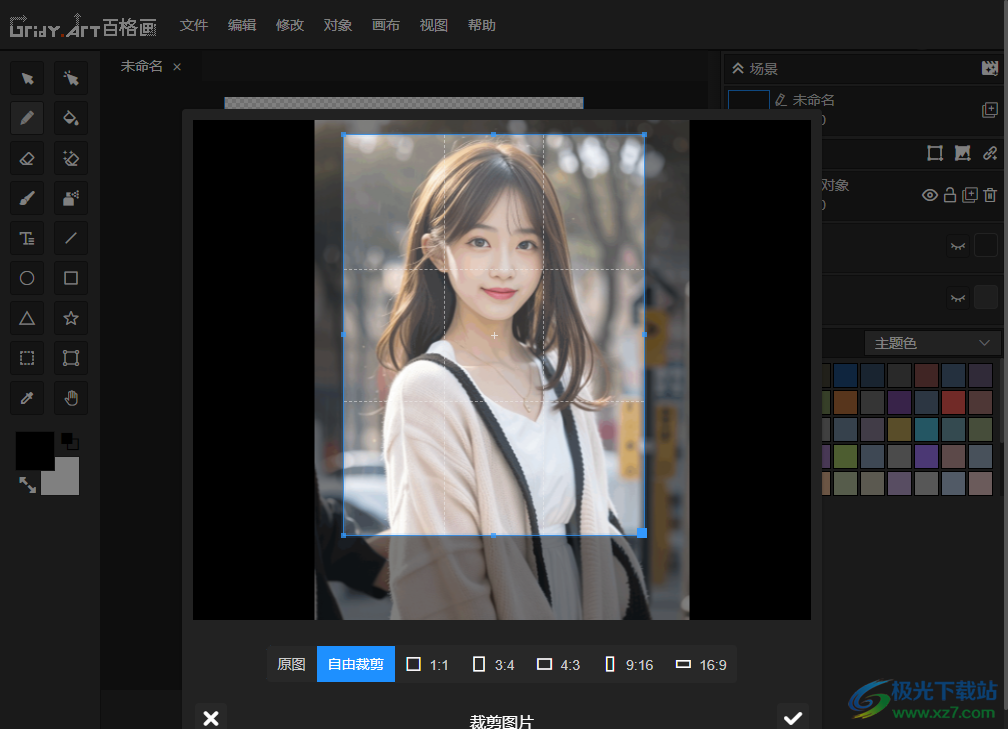Toggle the object's eye visibility icon
Image resolution: width=1008 pixels, height=729 pixels.
tap(930, 195)
